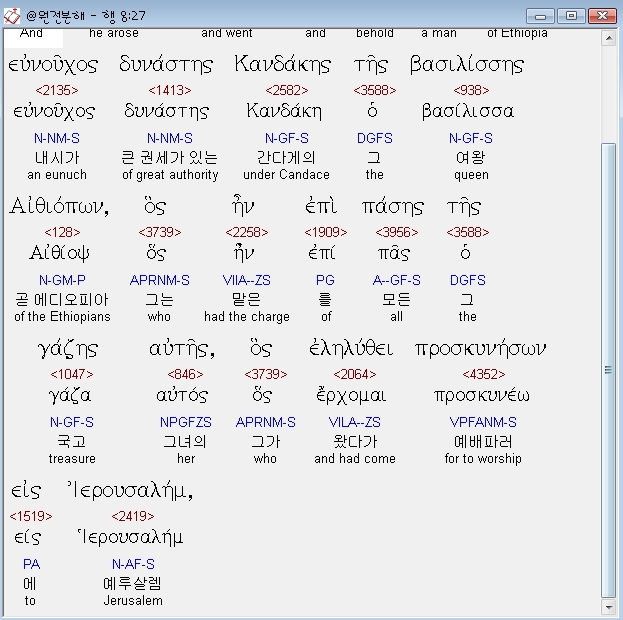Viewport: 623px width, 620px height.
Task: Click the lemma προσκυνέω
Action: click(482, 395)
